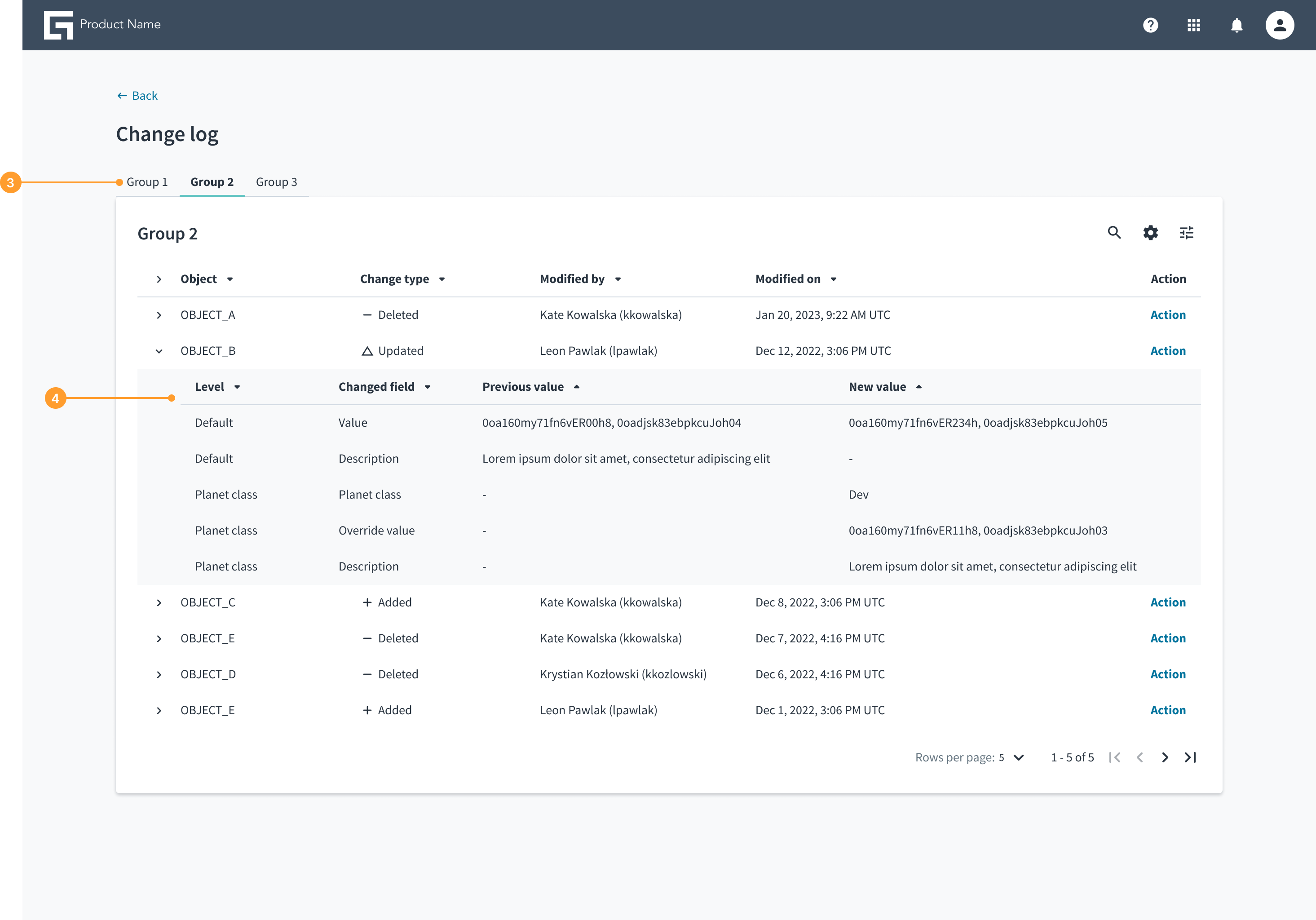Click the product logo in header

(58, 25)
